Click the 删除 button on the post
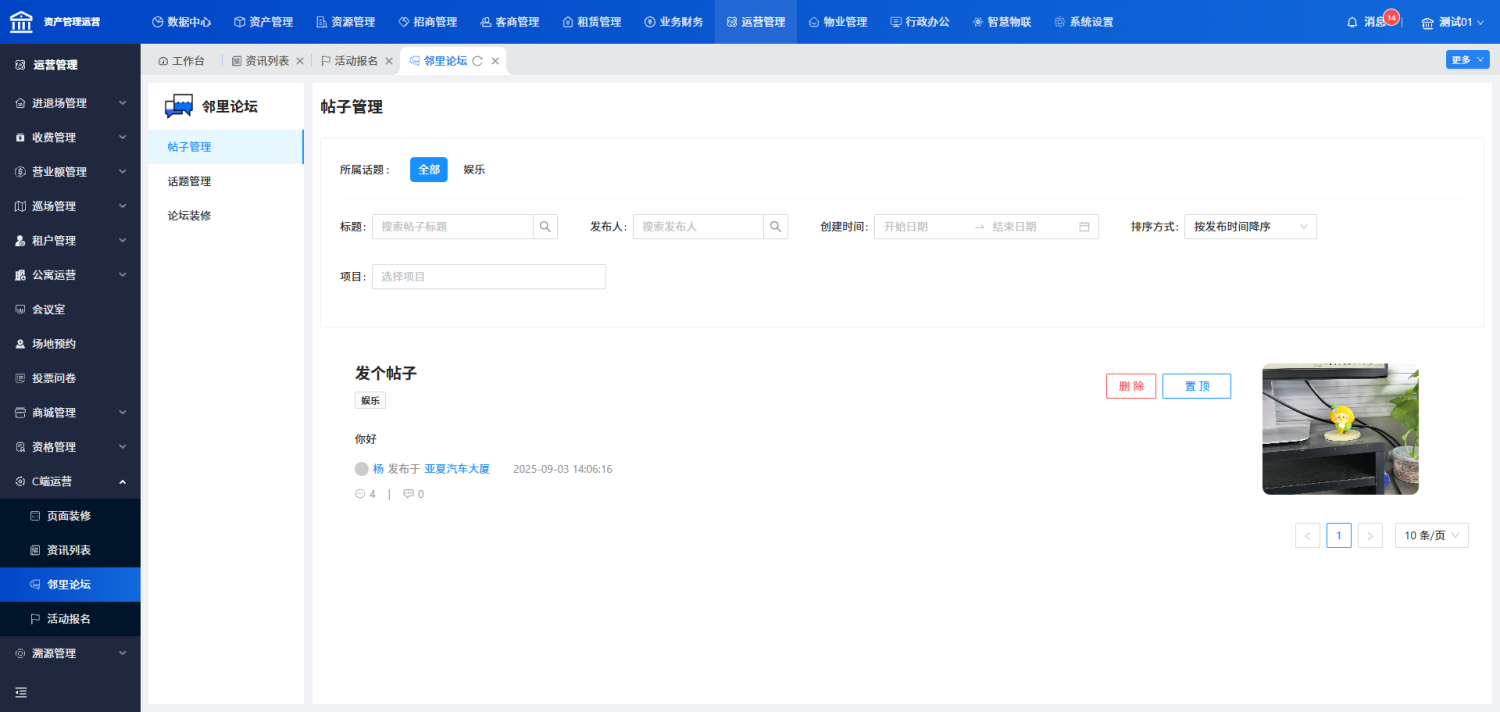The height and width of the screenshot is (712, 1500). pos(1131,386)
